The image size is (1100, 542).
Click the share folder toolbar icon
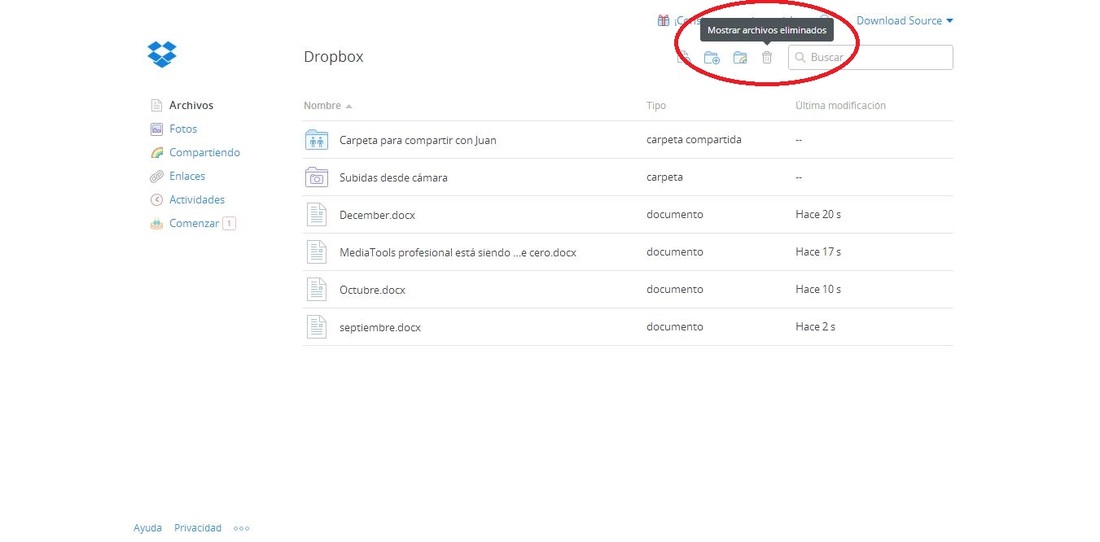[740, 57]
